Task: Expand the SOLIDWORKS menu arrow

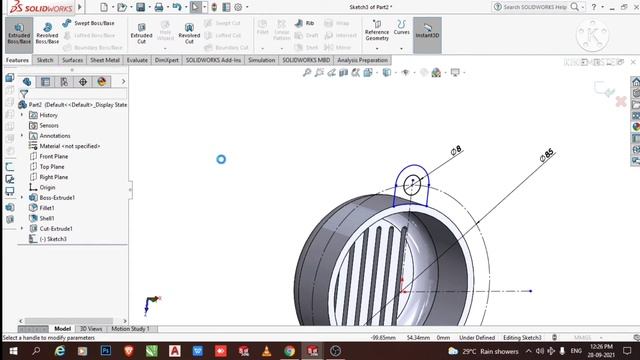Action: coord(80,7)
